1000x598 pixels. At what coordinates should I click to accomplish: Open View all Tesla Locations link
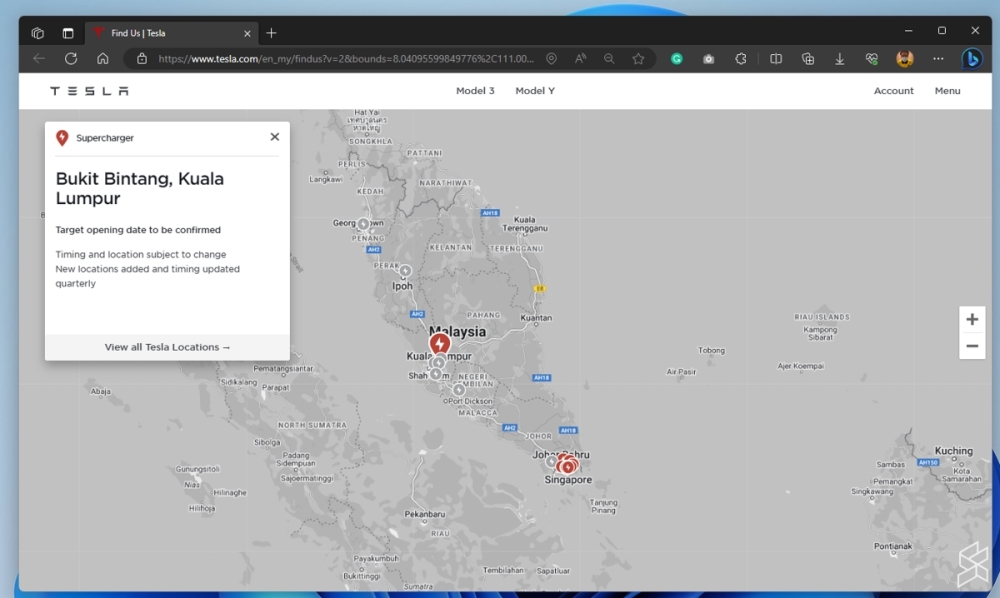167,347
